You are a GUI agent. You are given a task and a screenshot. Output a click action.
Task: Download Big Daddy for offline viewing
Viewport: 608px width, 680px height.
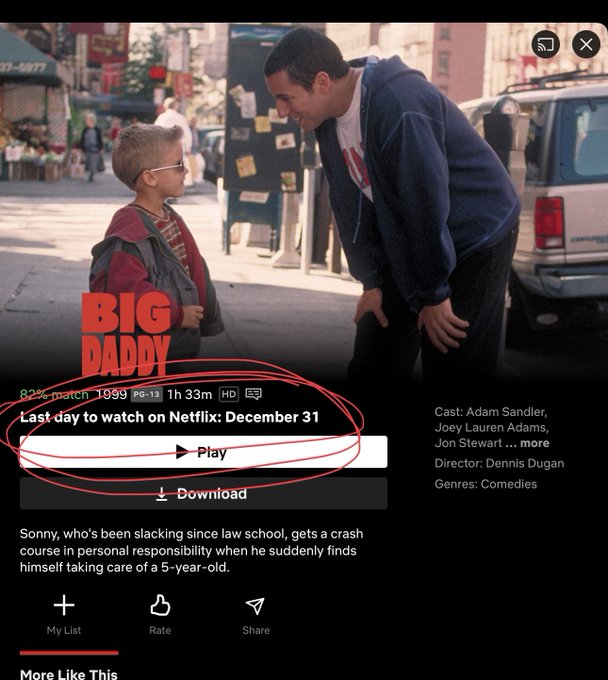point(203,494)
